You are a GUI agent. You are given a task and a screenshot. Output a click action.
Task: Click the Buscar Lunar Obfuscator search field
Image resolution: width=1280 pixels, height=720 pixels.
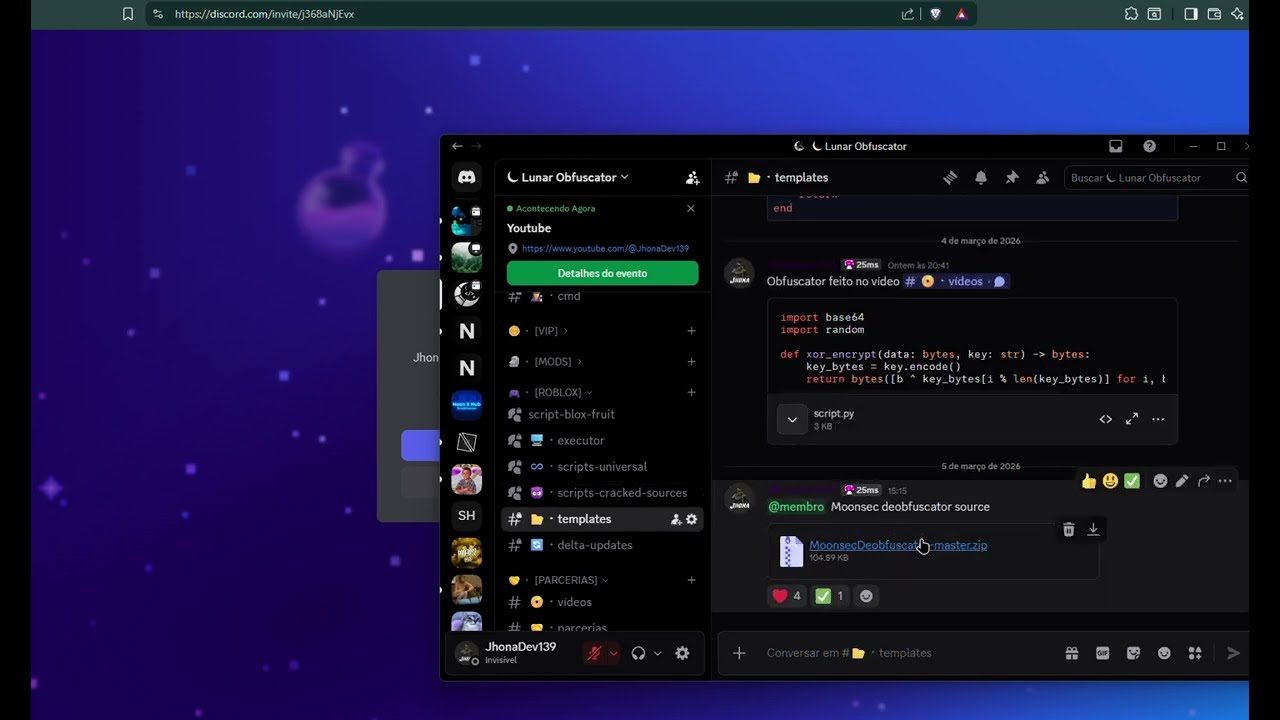1156,178
